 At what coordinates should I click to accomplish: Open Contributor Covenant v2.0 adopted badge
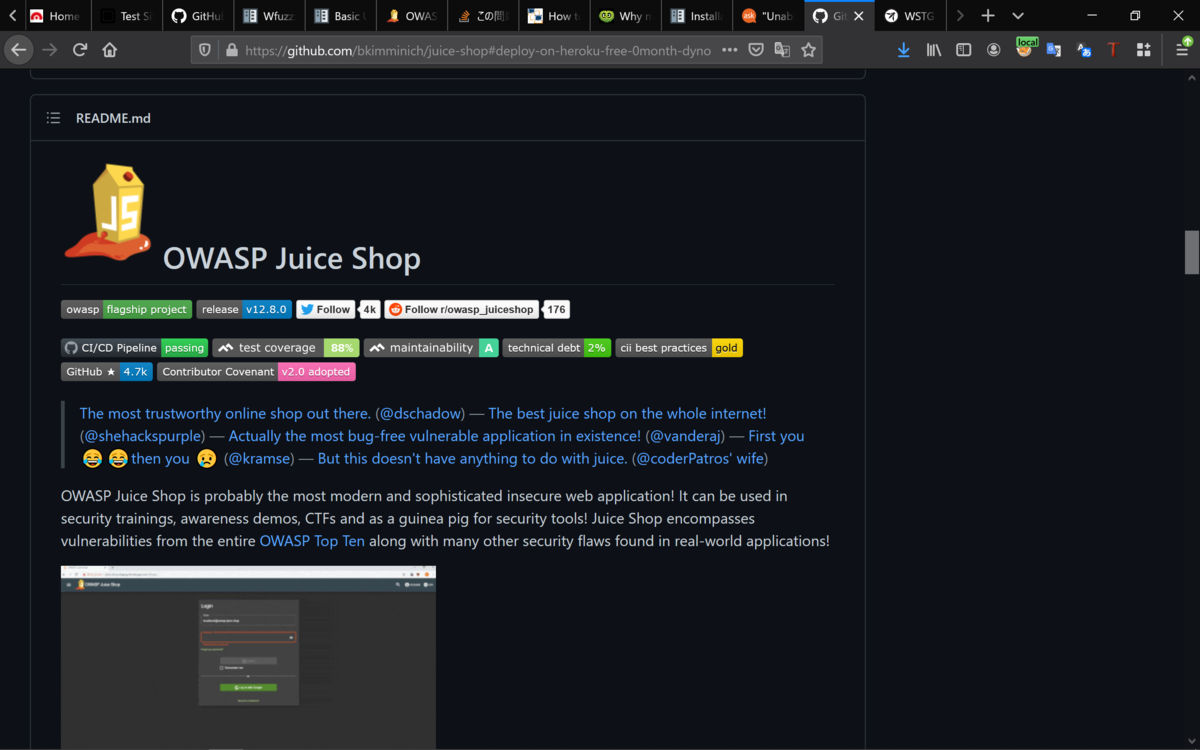pyautogui.click(x=256, y=372)
